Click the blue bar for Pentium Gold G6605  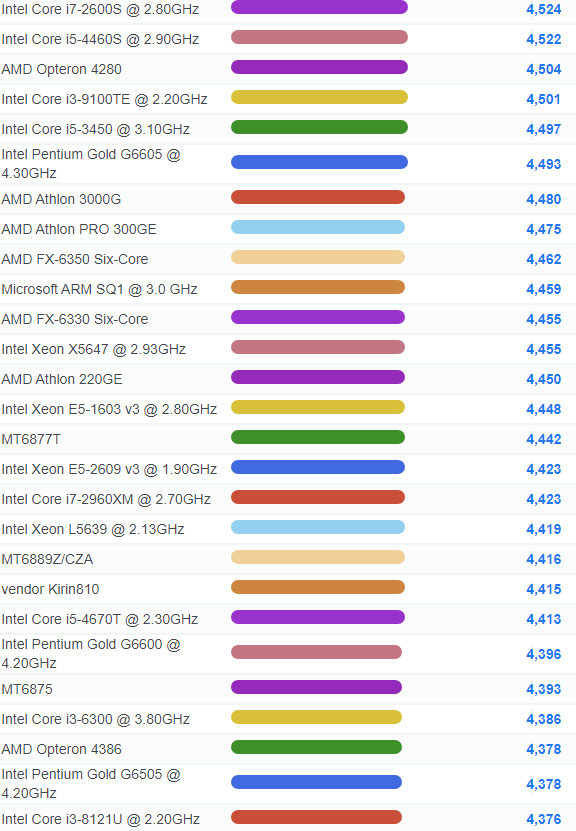point(320,162)
